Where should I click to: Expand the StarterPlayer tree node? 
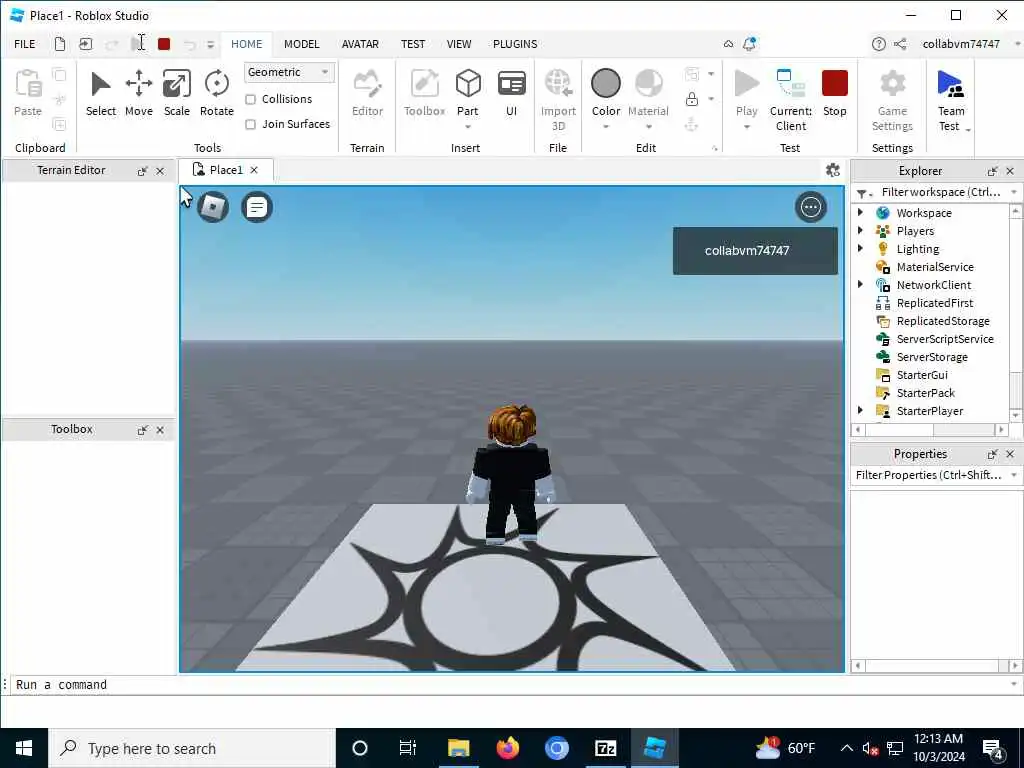860,410
